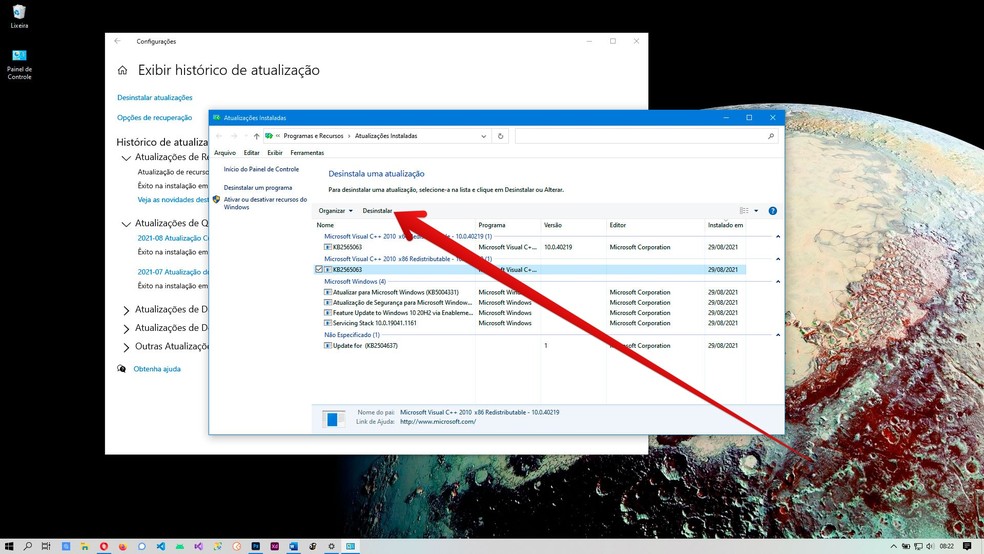Open the Painel de Controle desktop icon

click(x=19, y=64)
